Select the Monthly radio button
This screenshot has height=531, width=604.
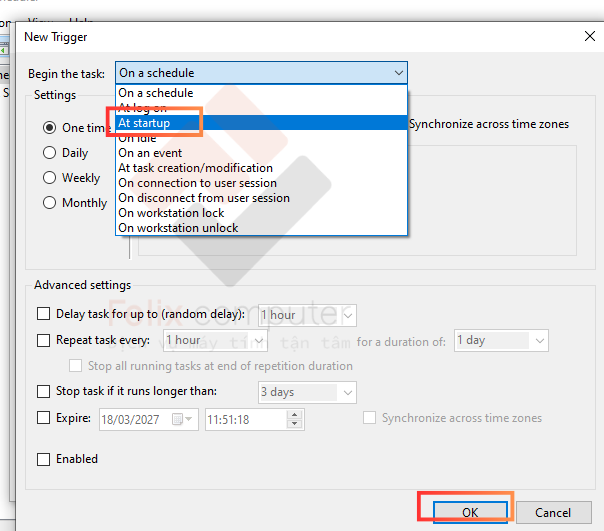(50, 203)
